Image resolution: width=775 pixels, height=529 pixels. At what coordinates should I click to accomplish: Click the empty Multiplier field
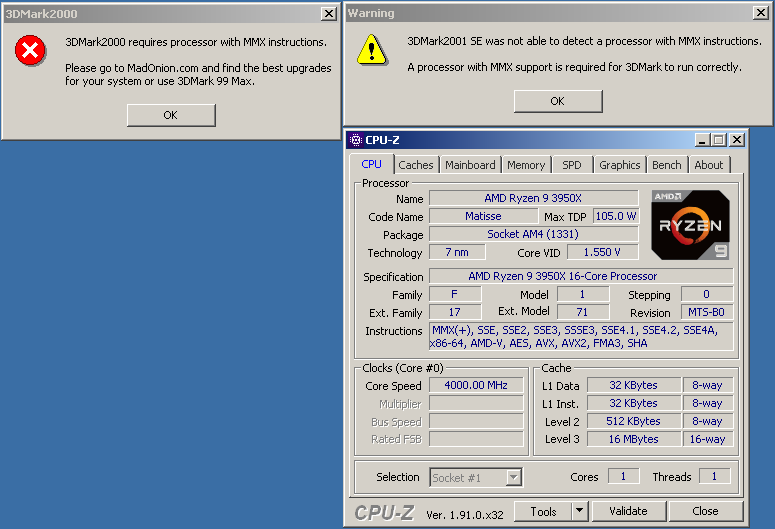(476, 403)
